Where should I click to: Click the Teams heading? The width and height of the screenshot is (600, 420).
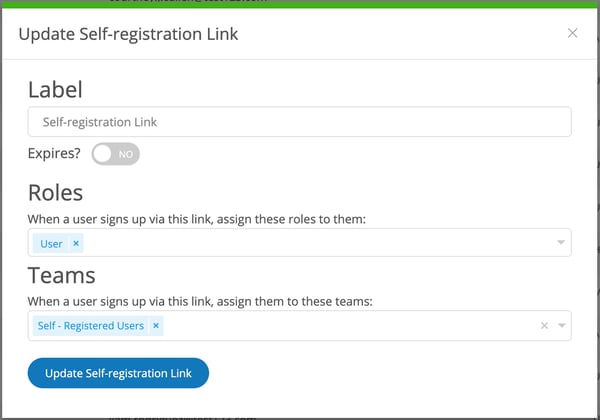60,275
